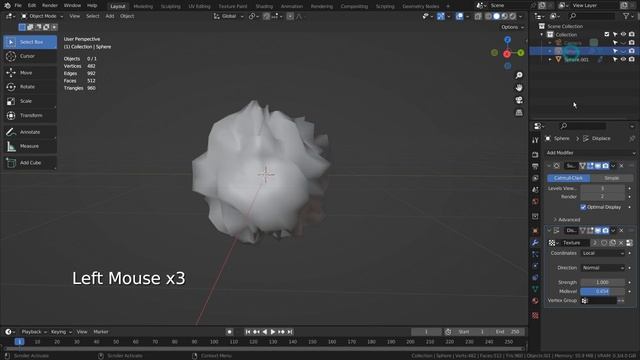Click the Blender logo menu icon
640x360 pixels.
click(x=7, y=6)
